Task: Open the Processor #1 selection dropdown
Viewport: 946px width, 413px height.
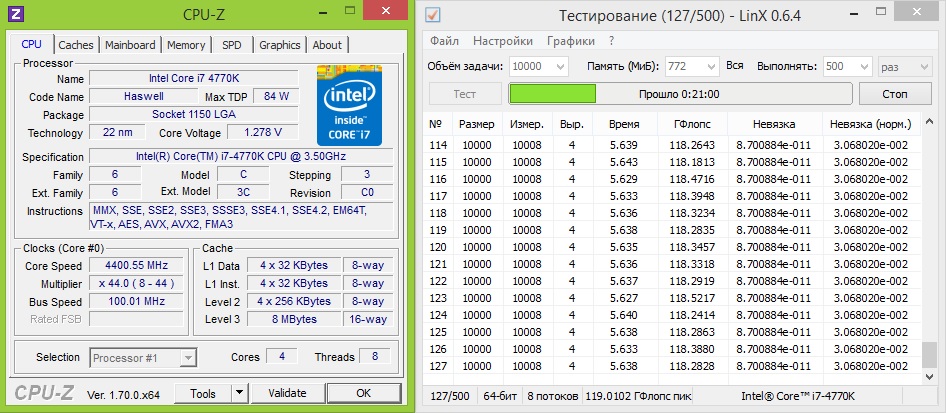Action: click(x=144, y=358)
